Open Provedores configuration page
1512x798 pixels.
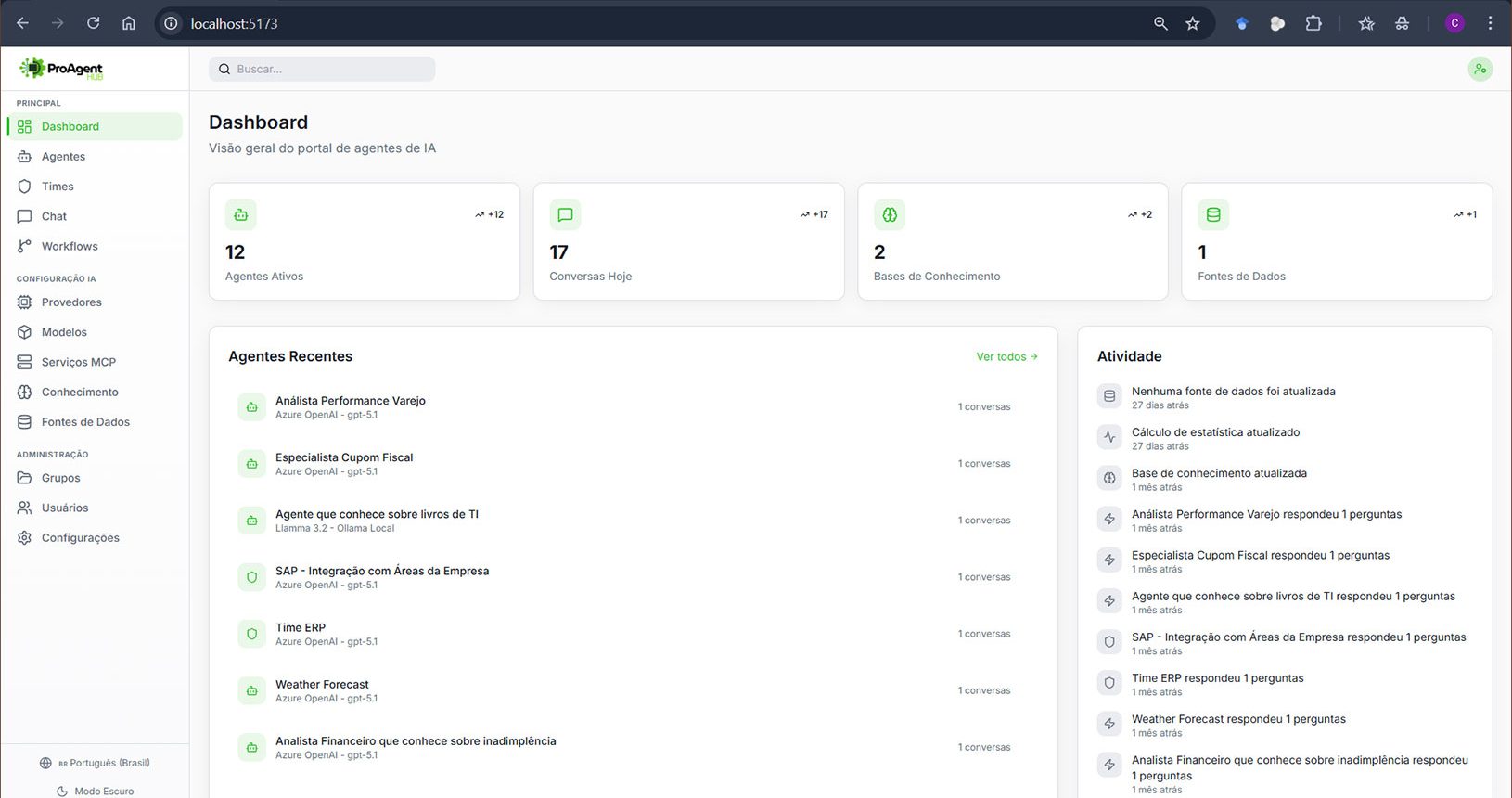pyautogui.click(x=71, y=302)
